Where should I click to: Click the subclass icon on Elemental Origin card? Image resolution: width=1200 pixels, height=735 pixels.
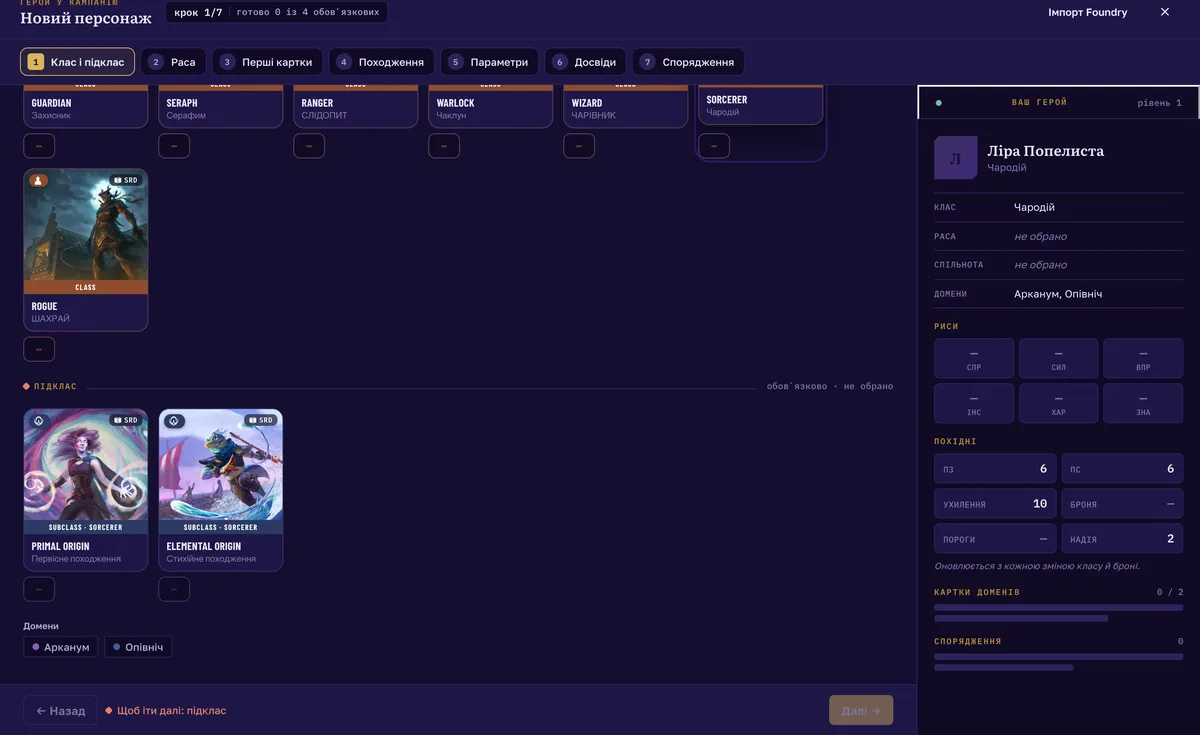point(173,420)
